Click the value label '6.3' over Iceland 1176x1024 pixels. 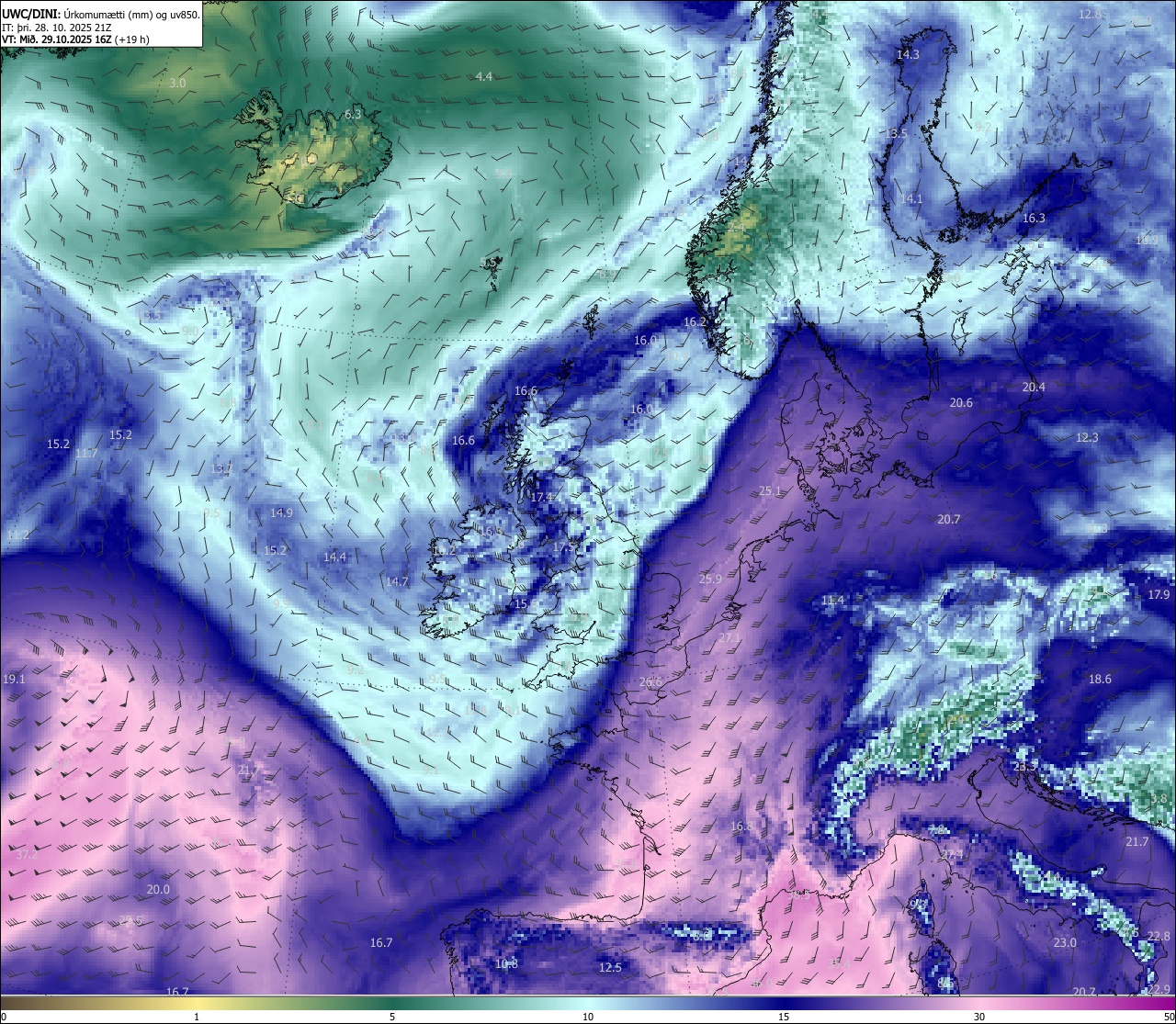click(353, 115)
